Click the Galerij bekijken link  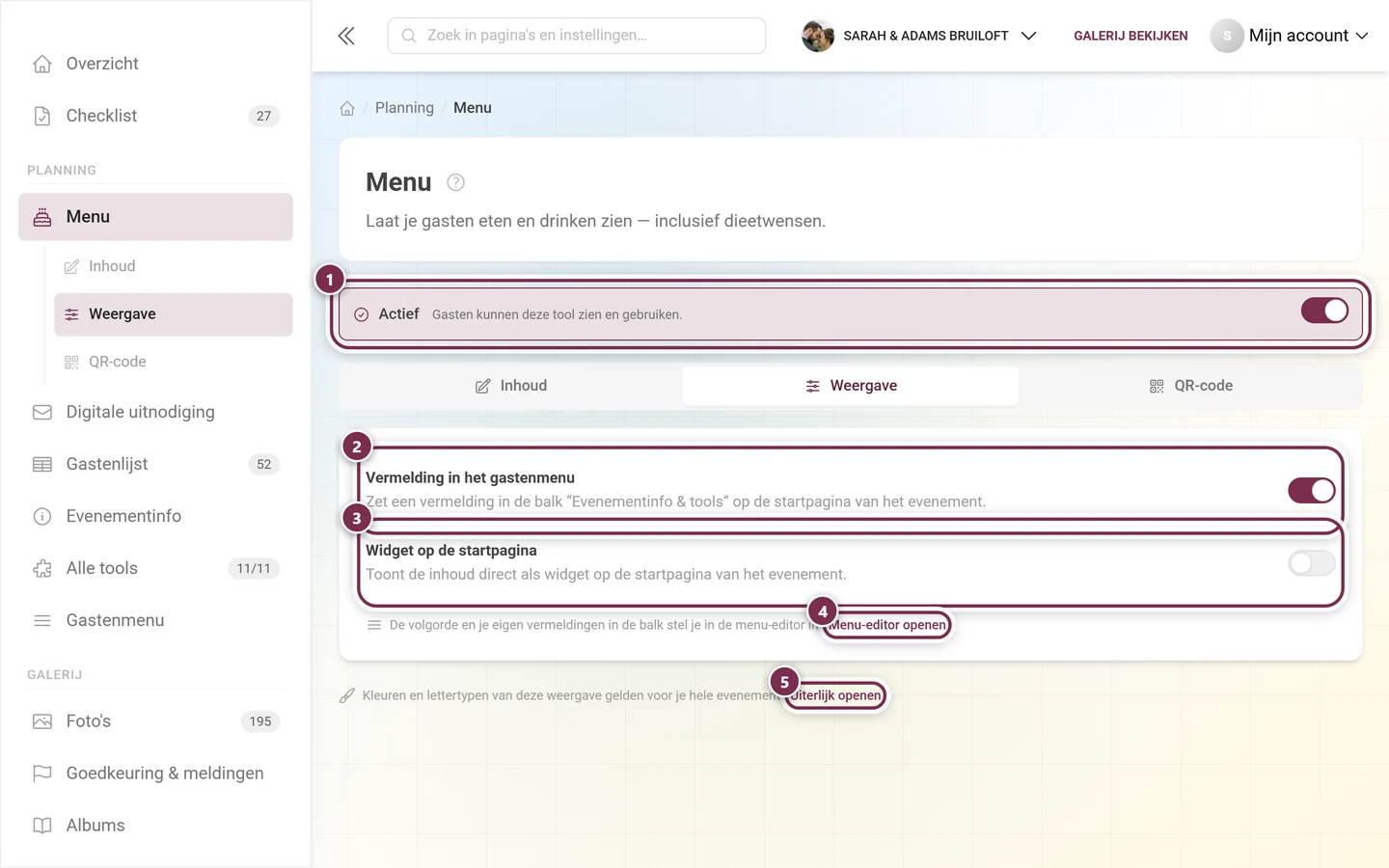tap(1130, 36)
